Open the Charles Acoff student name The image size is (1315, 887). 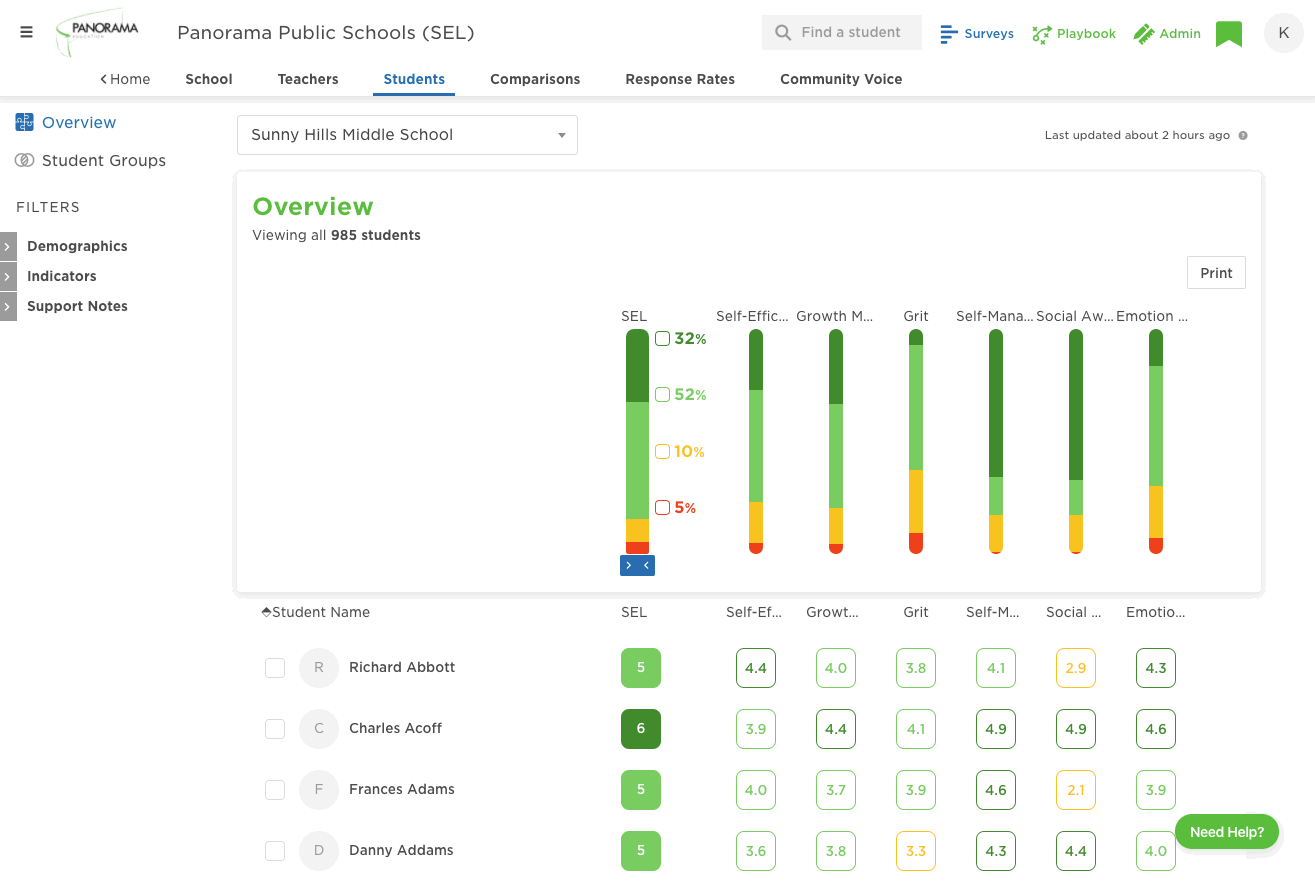395,728
